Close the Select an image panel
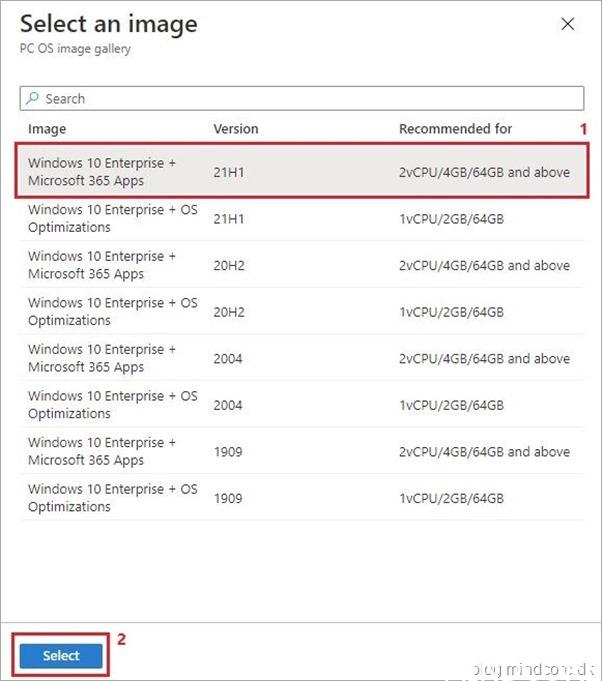The width and height of the screenshot is (602, 681). coord(568,24)
